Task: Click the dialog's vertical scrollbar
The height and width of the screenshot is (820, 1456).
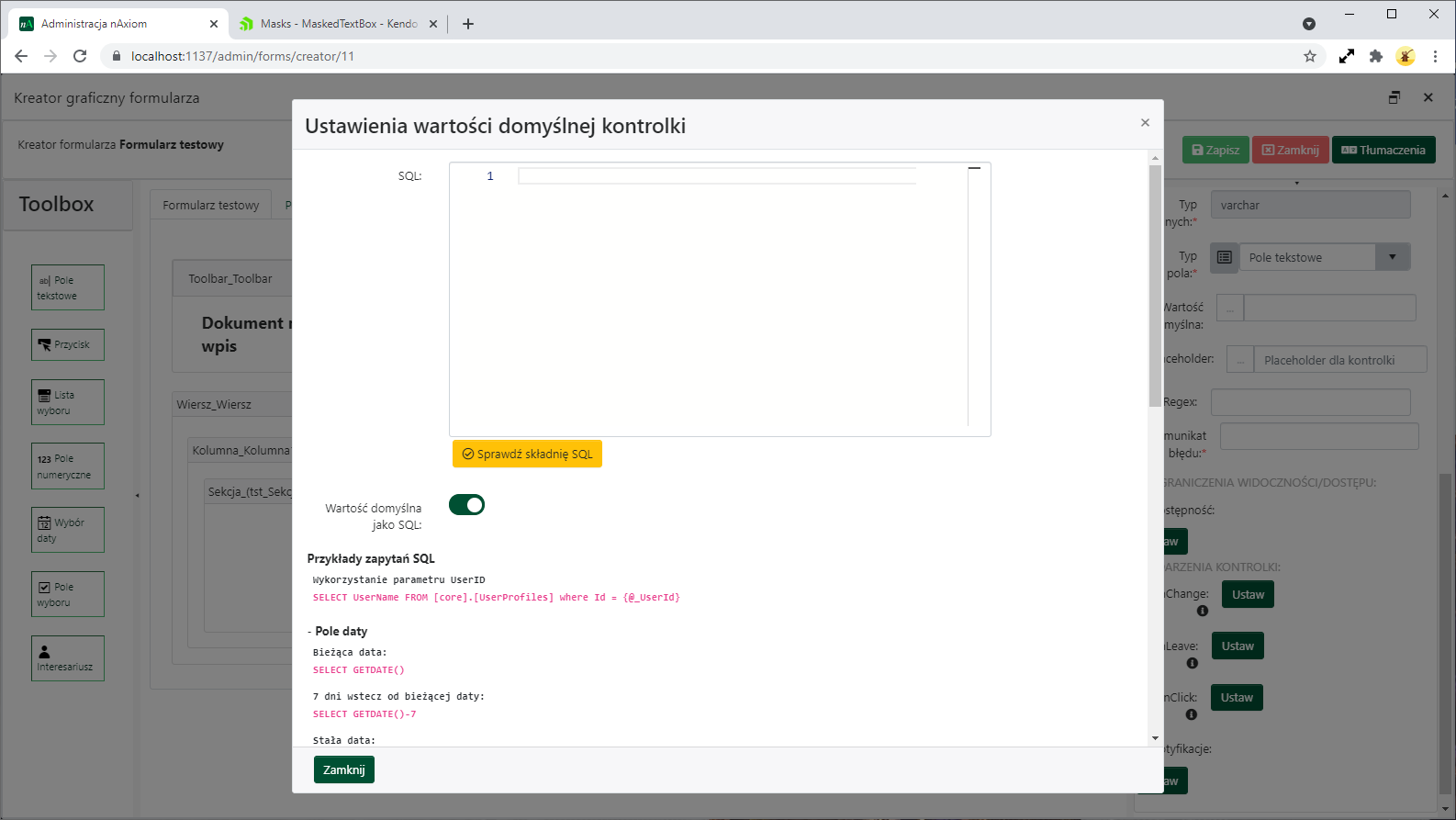Action: 1155,285
